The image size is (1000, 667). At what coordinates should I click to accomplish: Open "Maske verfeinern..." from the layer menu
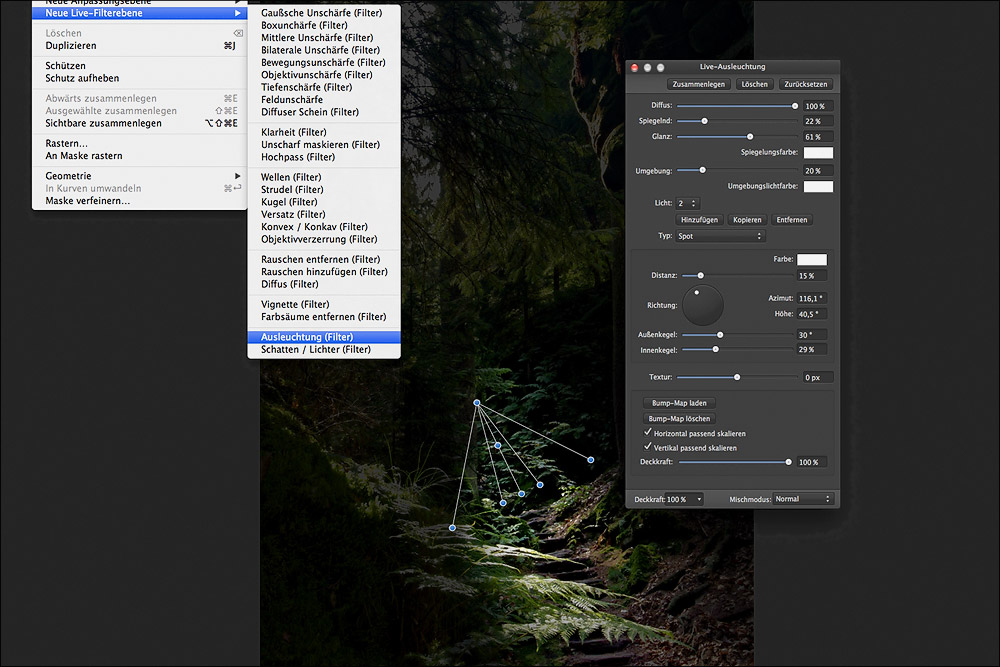86,200
